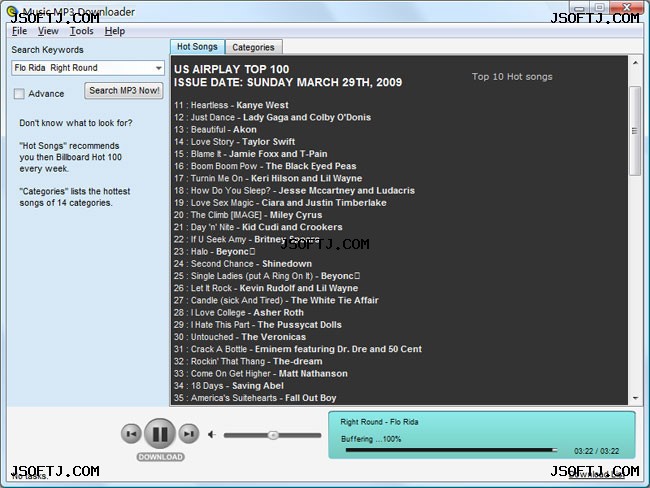Select Rockin' That Thang - The-dream
Image resolution: width=650 pixels, height=488 pixels.
click(248, 362)
